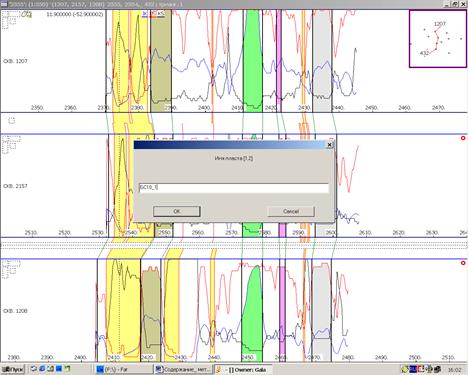Click the first quick-launch icon next to Пуск
468x375 pixels.
[x=34, y=369]
